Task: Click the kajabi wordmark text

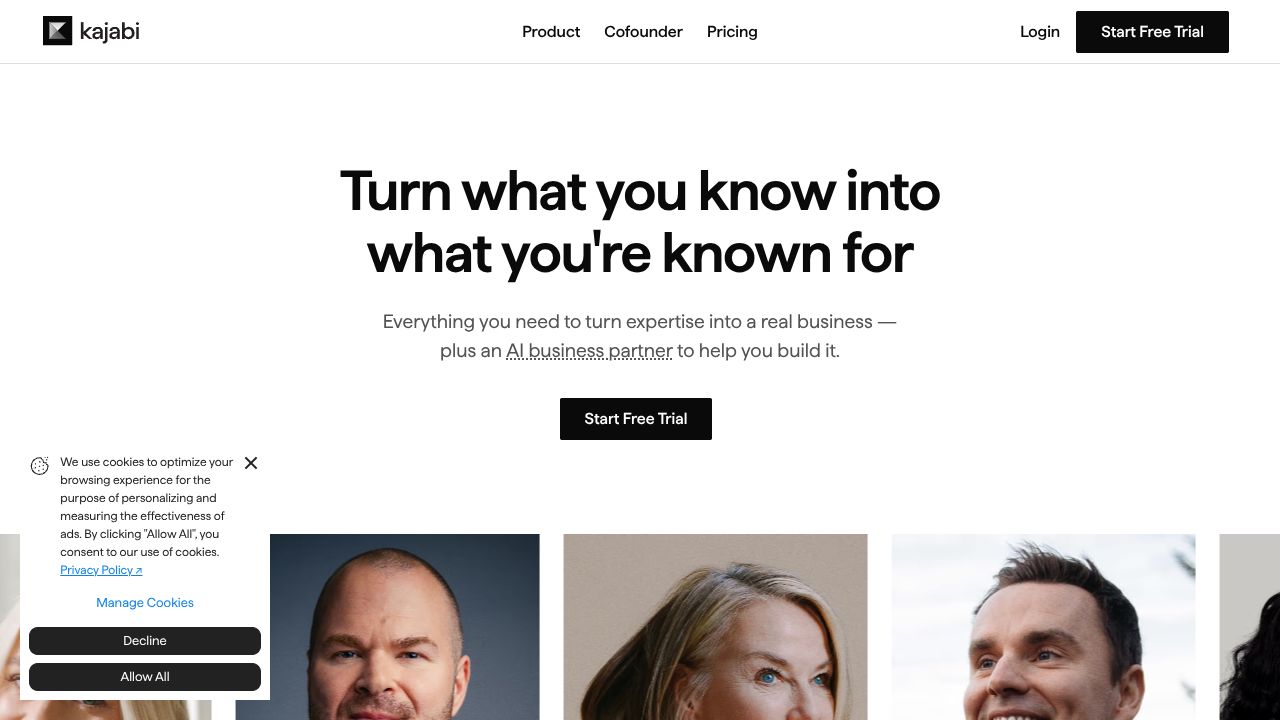Action: (109, 32)
